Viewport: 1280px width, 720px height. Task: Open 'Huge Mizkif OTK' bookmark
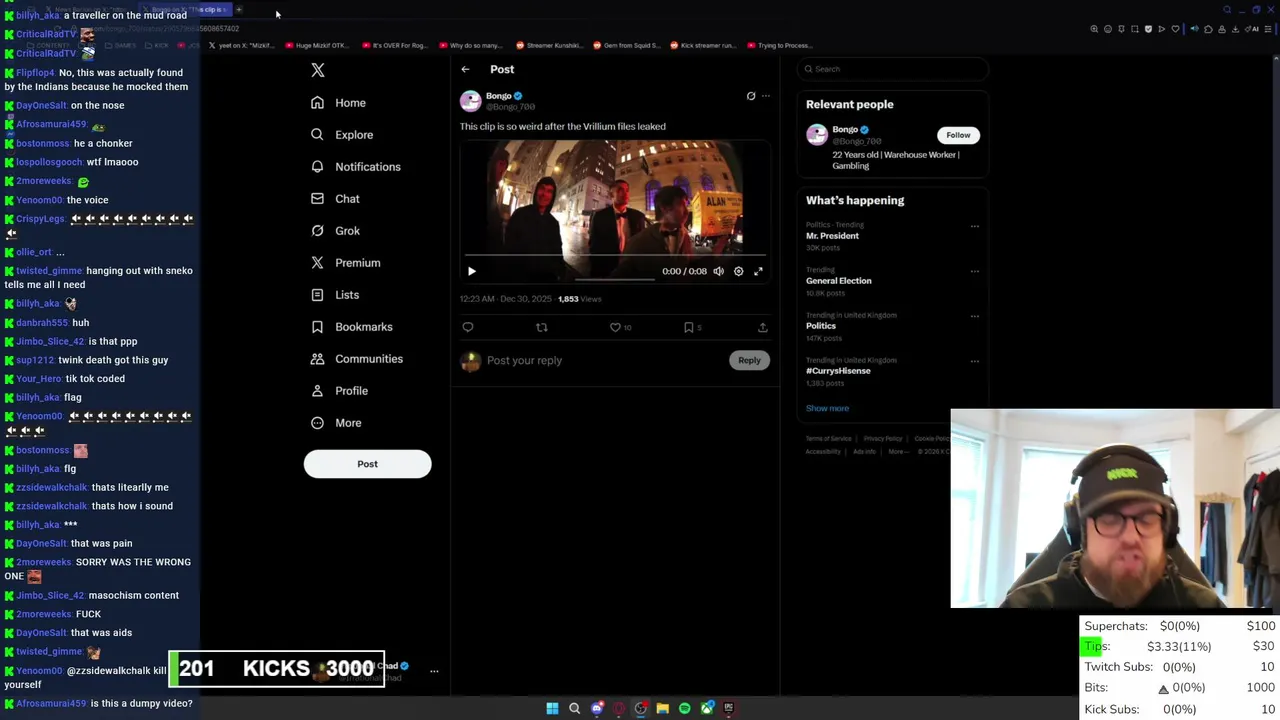(x=316, y=45)
